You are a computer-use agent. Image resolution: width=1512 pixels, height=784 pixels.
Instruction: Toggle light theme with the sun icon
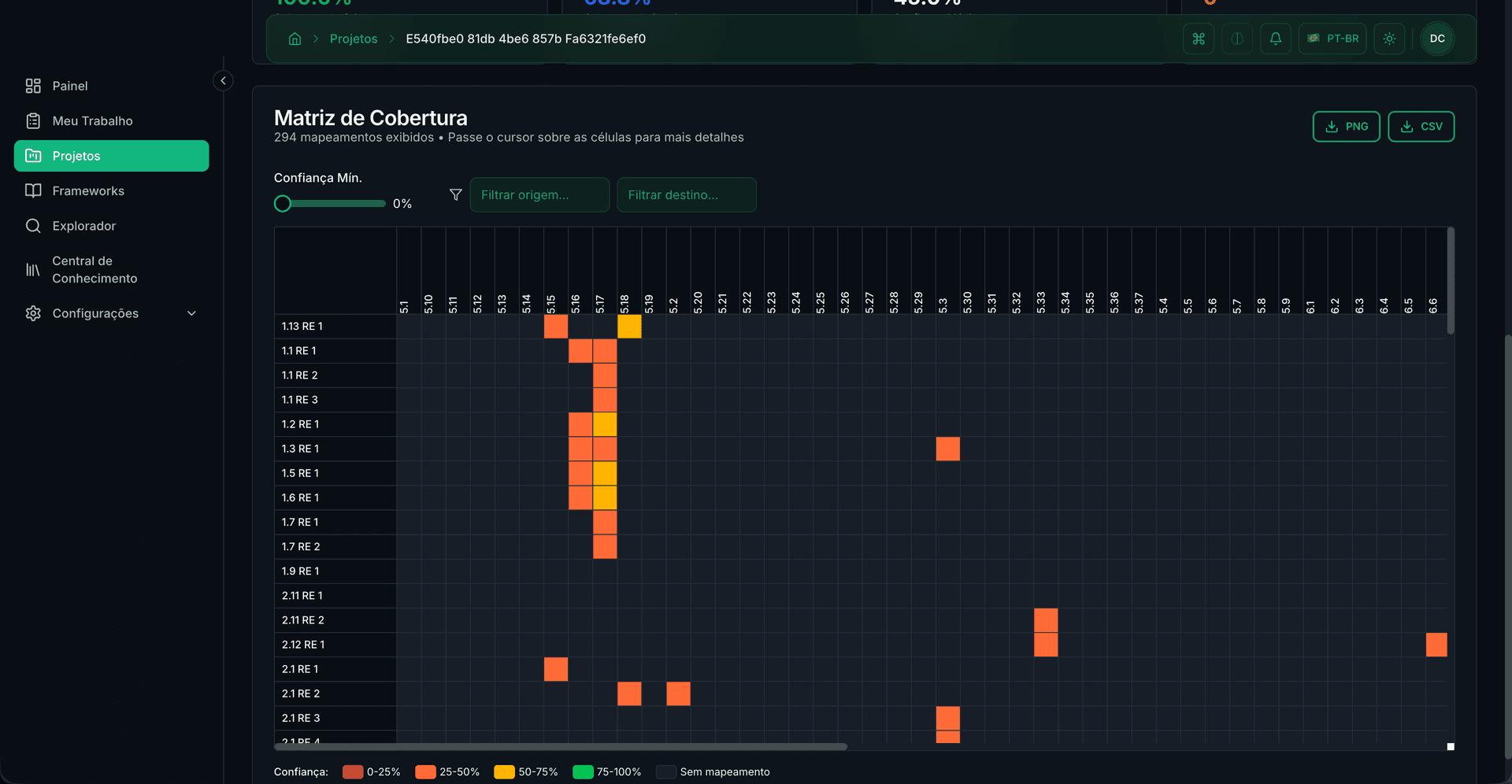1389,39
